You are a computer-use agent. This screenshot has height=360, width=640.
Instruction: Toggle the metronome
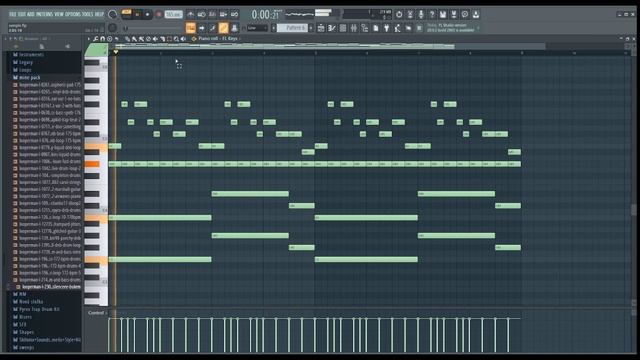191,14
